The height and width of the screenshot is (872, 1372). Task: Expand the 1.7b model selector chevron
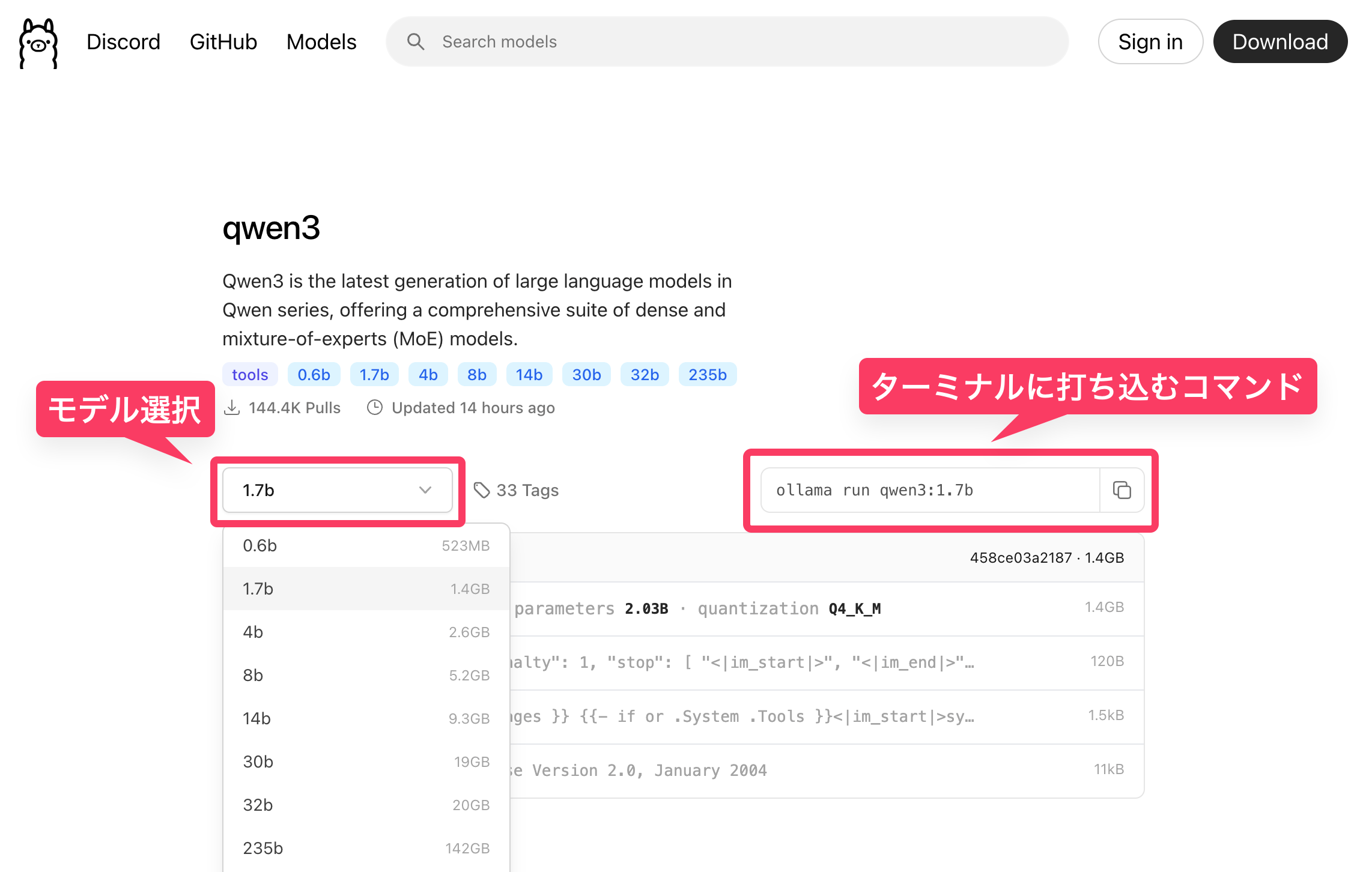(425, 490)
